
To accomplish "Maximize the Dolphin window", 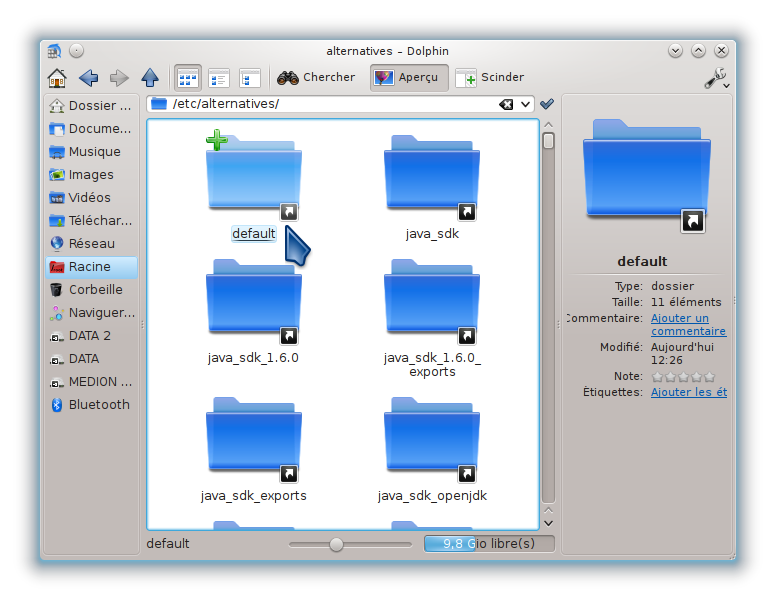I will coord(698,51).
